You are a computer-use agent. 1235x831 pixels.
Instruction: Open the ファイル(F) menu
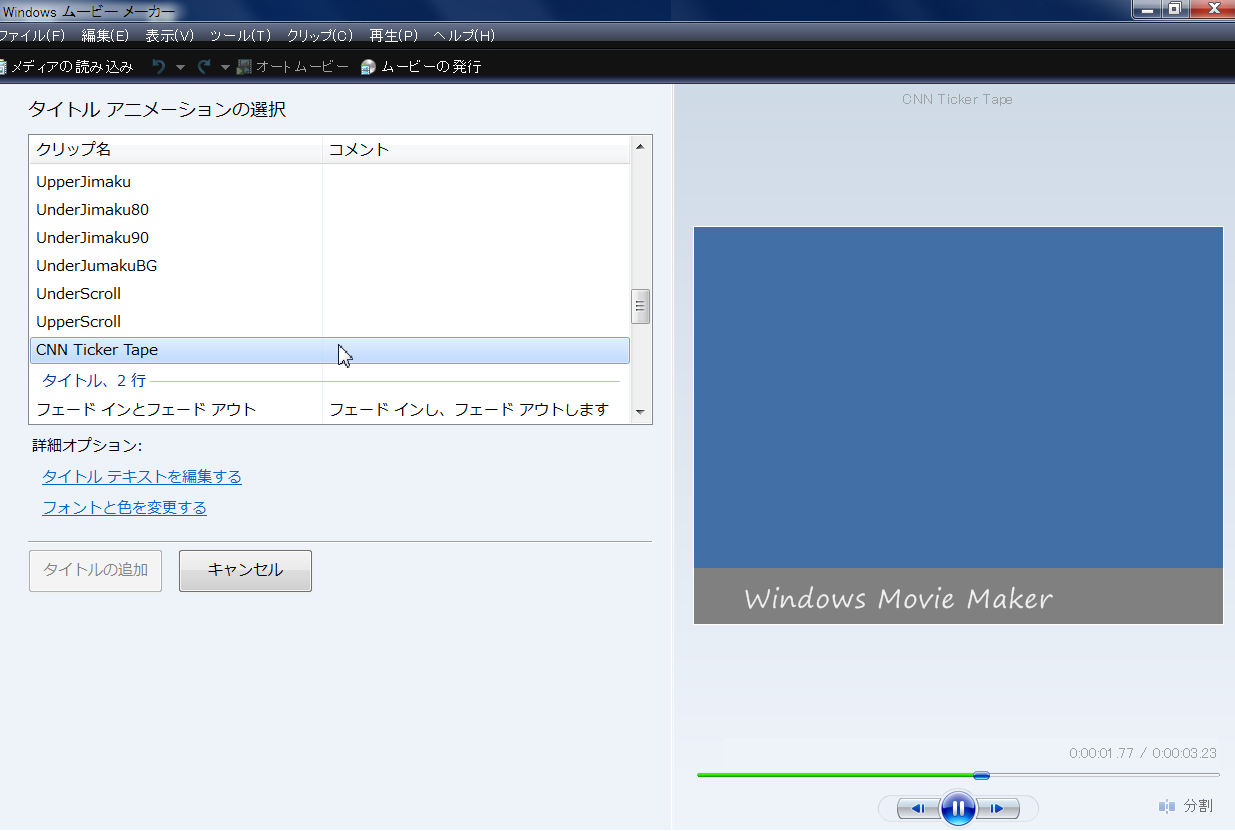pyautogui.click(x=32, y=35)
